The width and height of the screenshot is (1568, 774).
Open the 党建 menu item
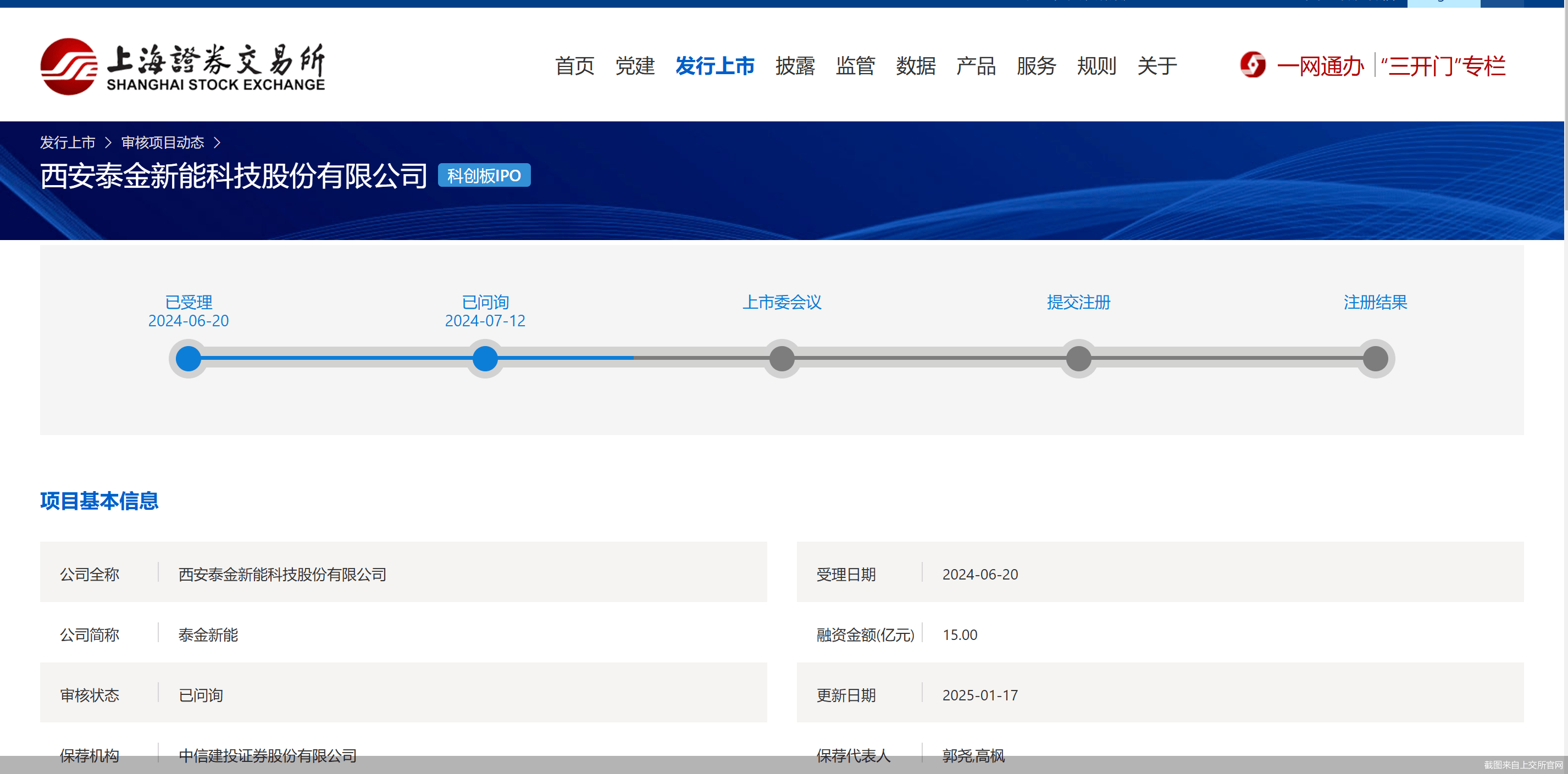click(x=635, y=66)
